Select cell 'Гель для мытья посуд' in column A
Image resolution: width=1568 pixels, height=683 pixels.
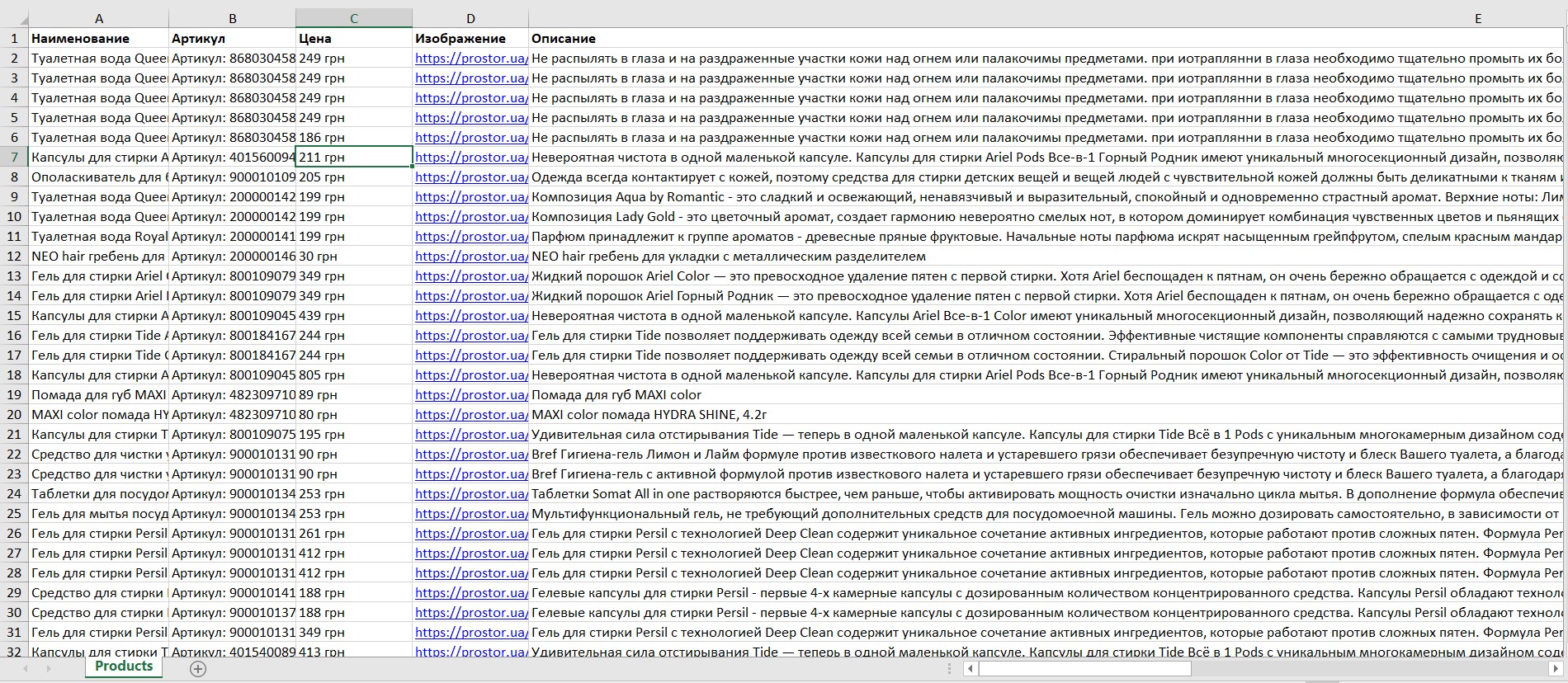point(98,513)
